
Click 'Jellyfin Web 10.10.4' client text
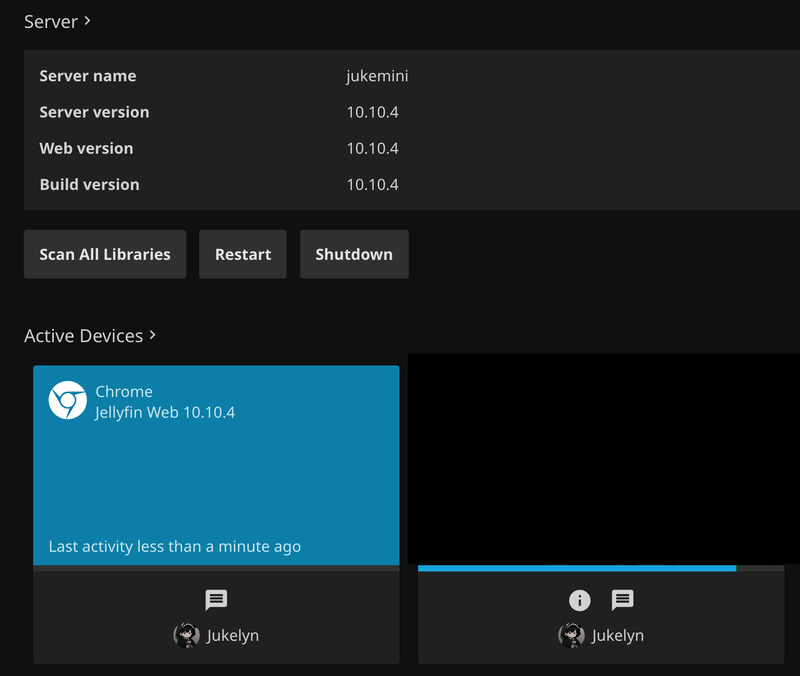point(165,412)
